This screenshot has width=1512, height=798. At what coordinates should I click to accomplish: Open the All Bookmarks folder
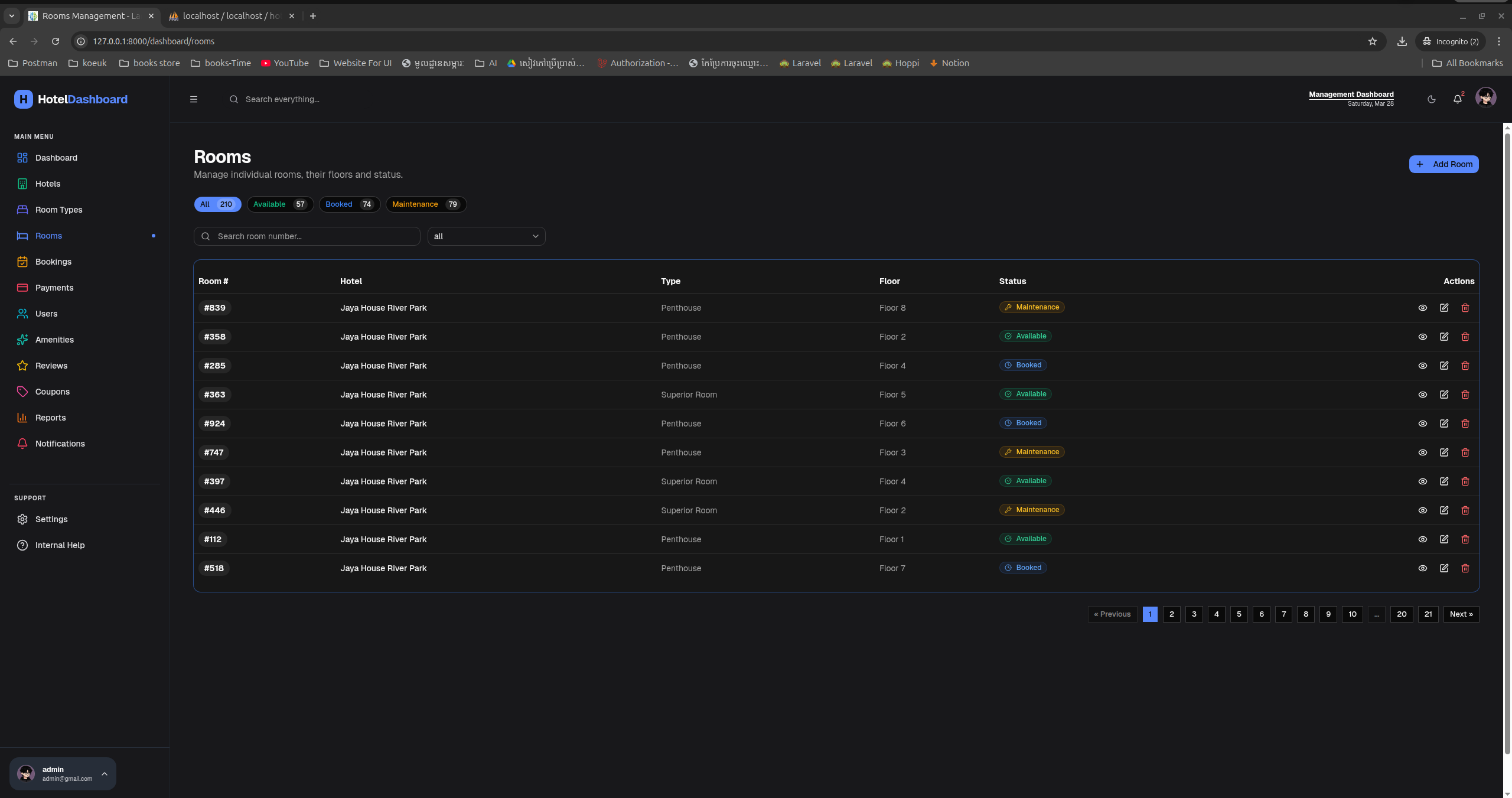click(1468, 63)
